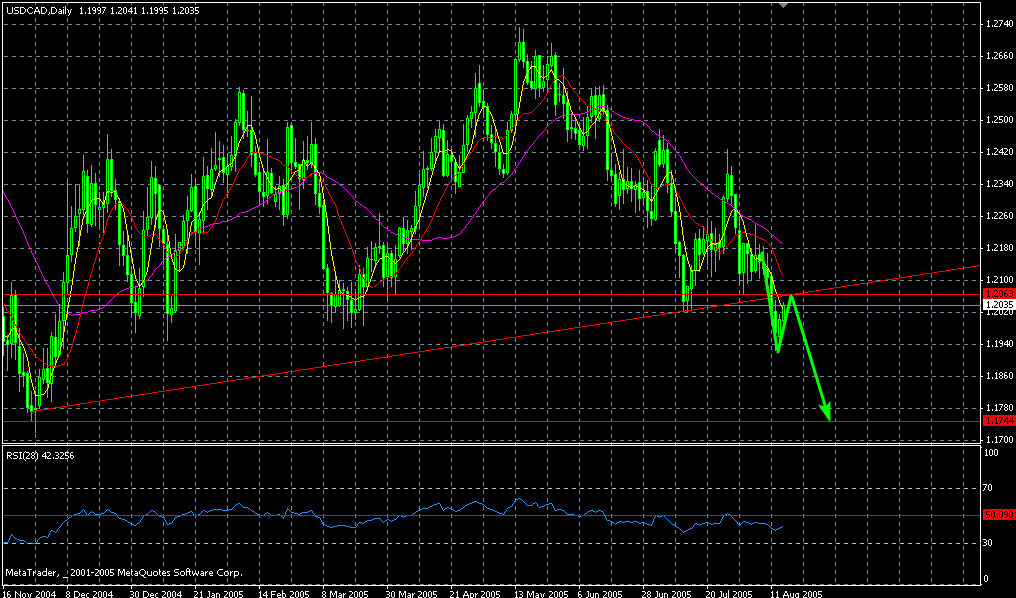
Task: Click the red 1.1744 price level tag
Action: pyautogui.click(x=999, y=421)
